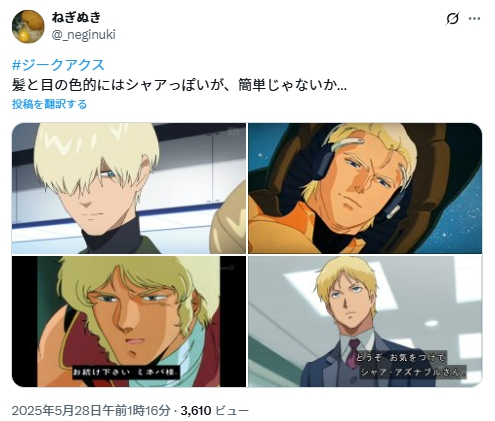Click the どうぞ お気をつけて subtitle line
The image size is (495, 421).
[x=400, y=358]
